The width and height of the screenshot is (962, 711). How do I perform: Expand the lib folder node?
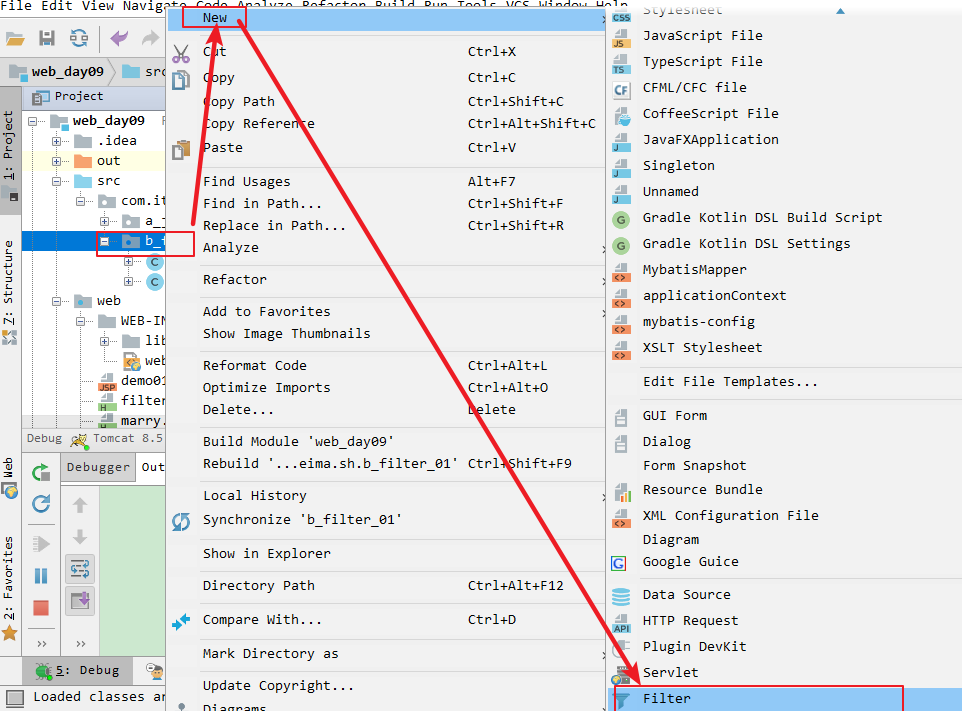(x=104, y=342)
